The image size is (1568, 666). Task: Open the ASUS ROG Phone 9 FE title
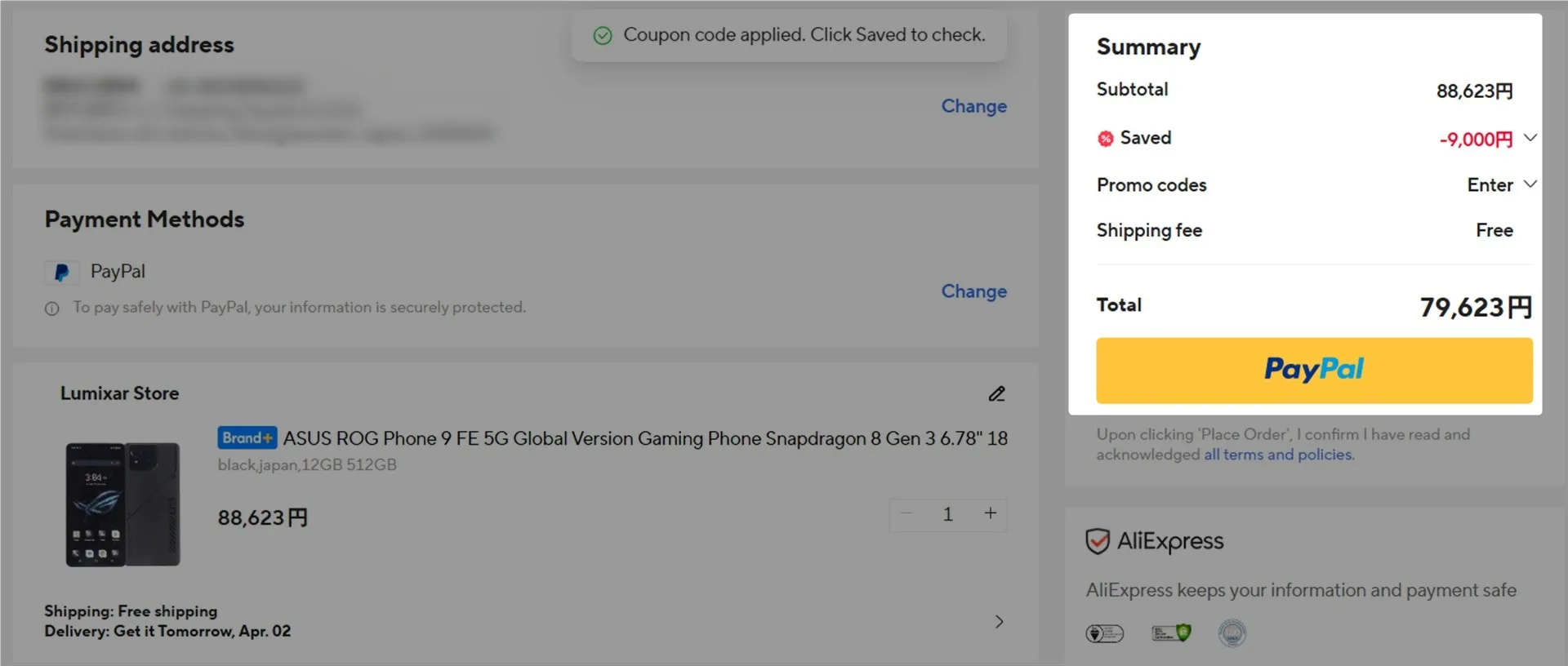pos(644,438)
